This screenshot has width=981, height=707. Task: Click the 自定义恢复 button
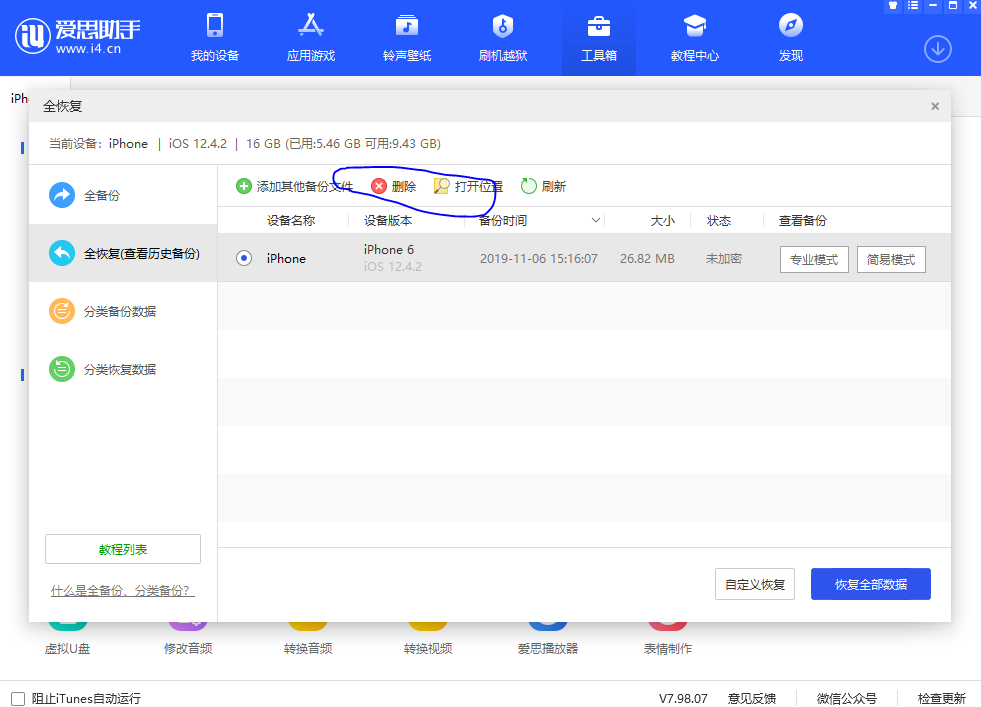tap(755, 584)
